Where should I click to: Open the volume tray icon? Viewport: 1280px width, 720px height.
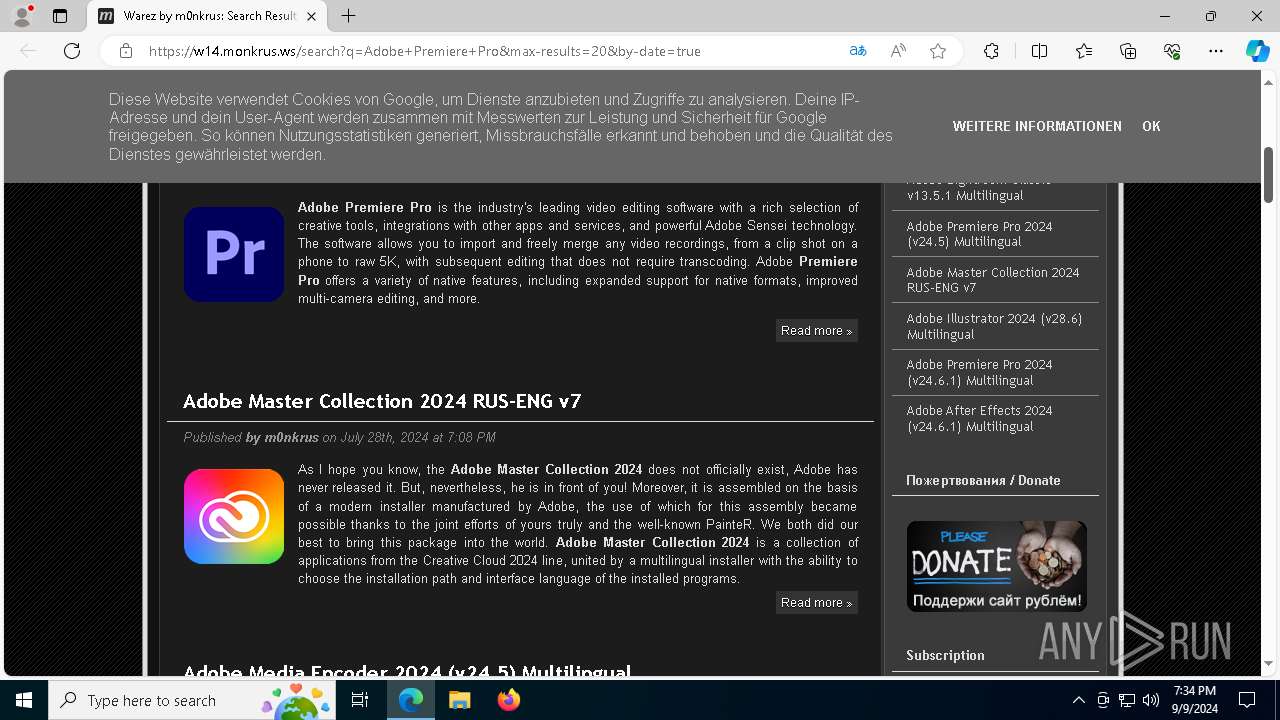[1151, 700]
